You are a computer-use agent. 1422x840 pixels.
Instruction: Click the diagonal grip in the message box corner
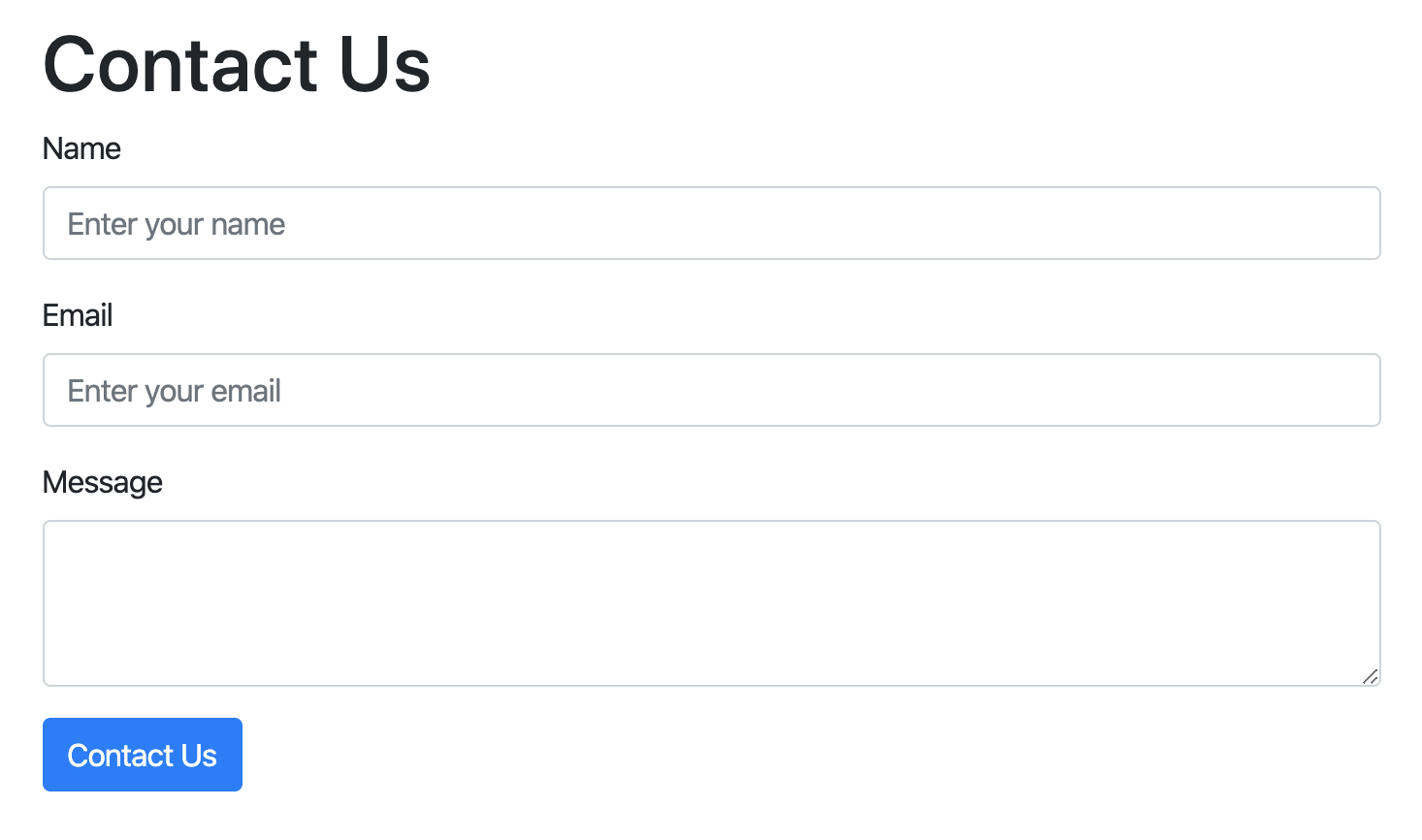[x=1370, y=676]
